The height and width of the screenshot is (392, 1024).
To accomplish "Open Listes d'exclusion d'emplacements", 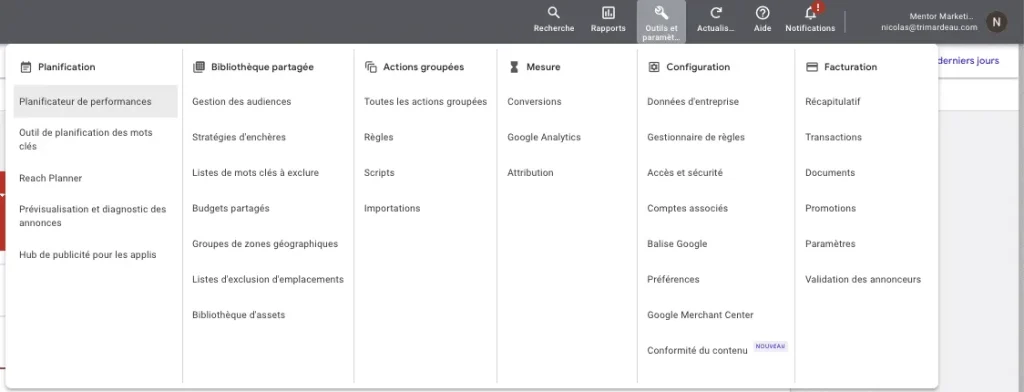I will point(268,279).
